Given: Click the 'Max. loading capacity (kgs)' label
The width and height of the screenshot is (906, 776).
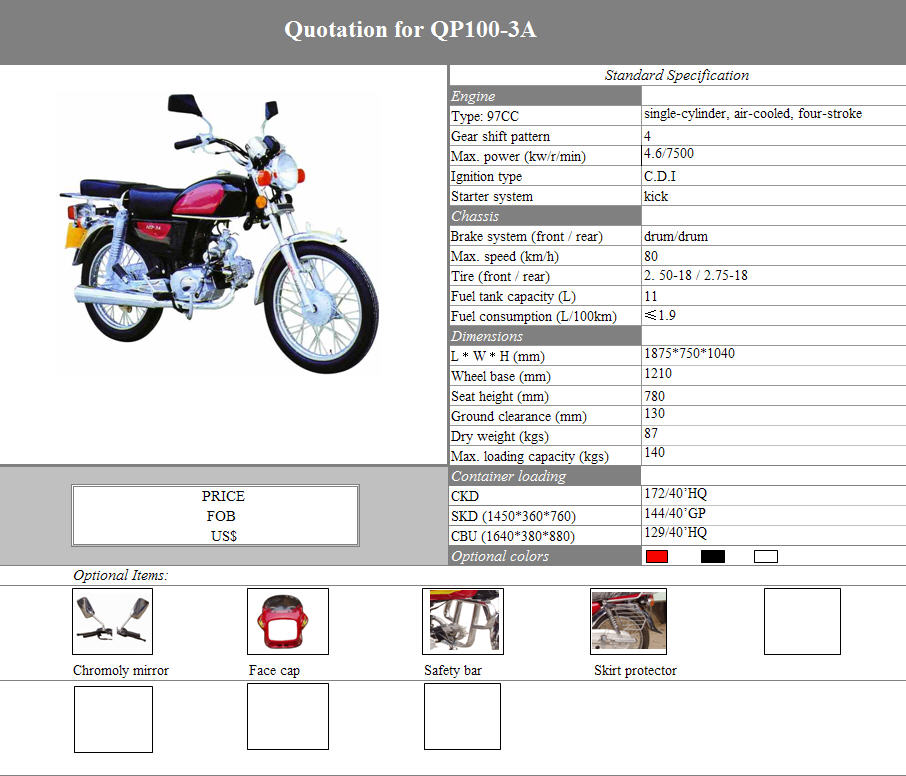Looking at the screenshot, I should [530, 456].
